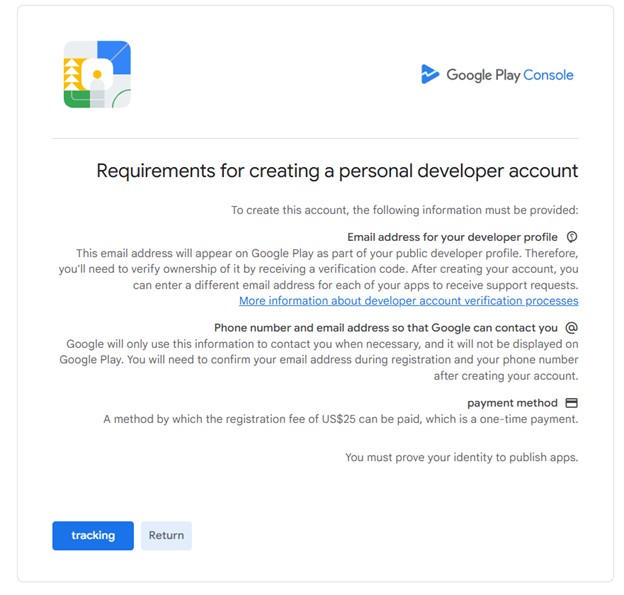Click the US$25 registration fee description text
Screen dimensions: 624x595
(340, 419)
